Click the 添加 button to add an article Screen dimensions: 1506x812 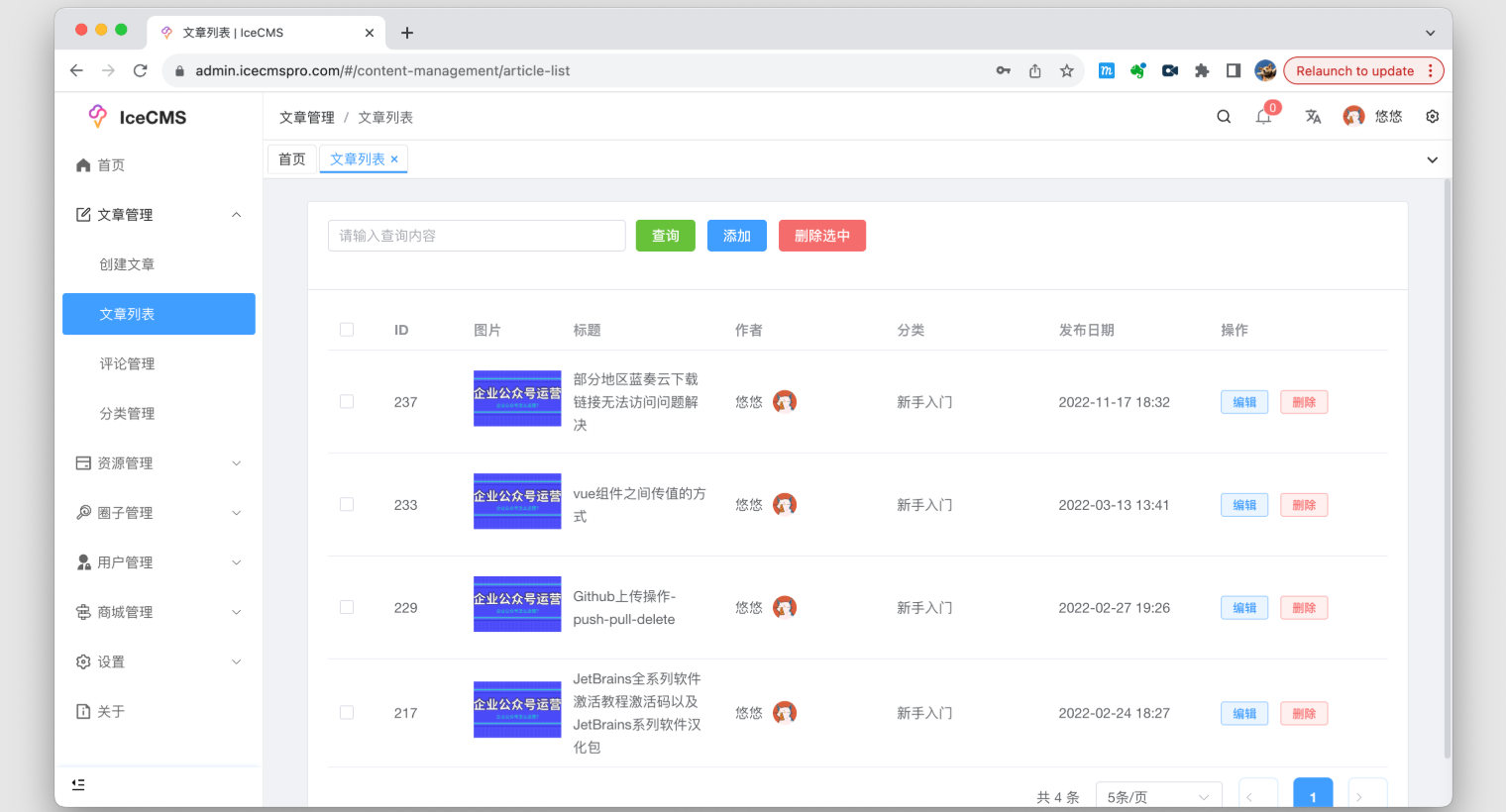[x=736, y=235]
